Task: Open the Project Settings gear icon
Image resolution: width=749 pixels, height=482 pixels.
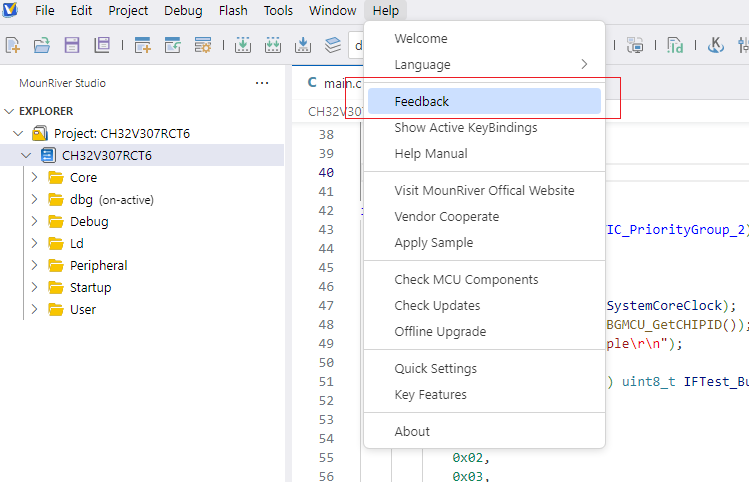Action: pyautogui.click(x=203, y=45)
